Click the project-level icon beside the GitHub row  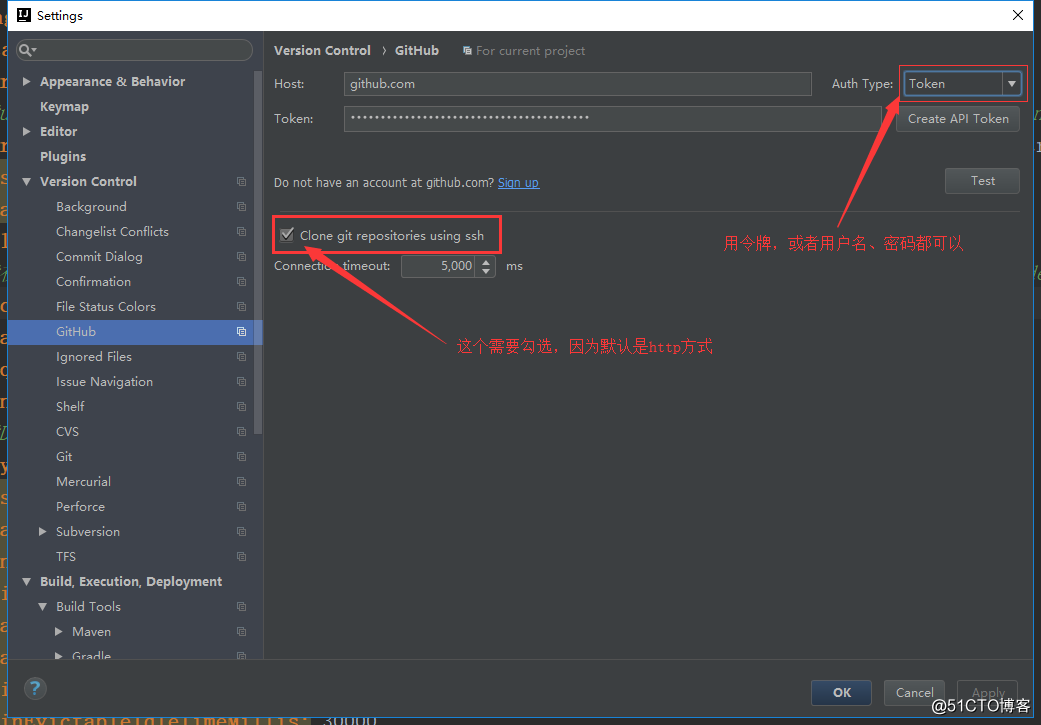(242, 332)
